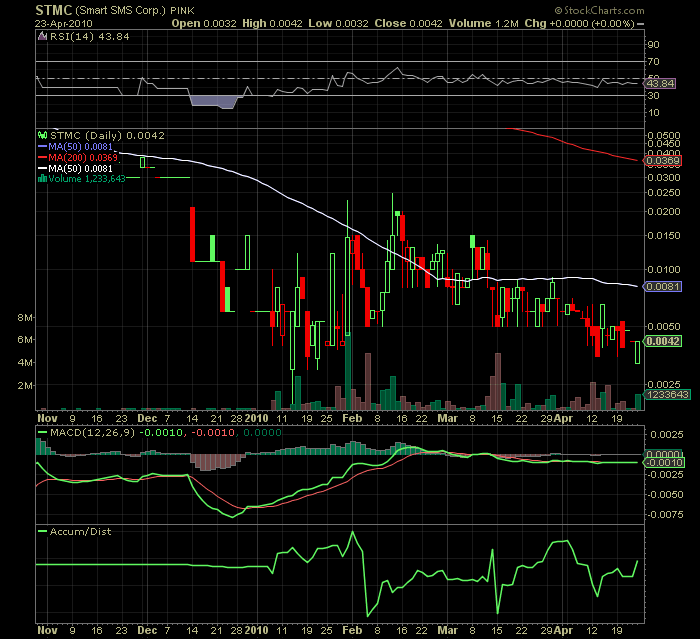Click the blue MA(50) legend marker
This screenshot has height=639, width=700.
[x=41, y=145]
